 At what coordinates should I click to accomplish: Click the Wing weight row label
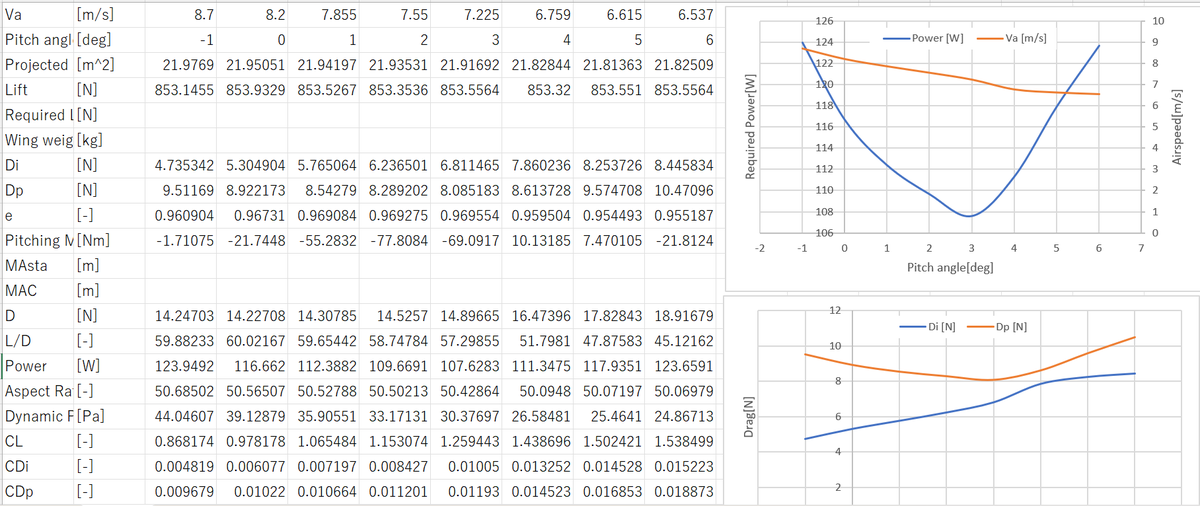[38, 140]
